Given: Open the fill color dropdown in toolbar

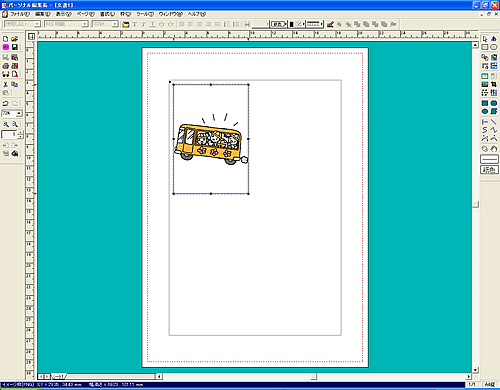Looking at the screenshot, I should [x=278, y=24].
